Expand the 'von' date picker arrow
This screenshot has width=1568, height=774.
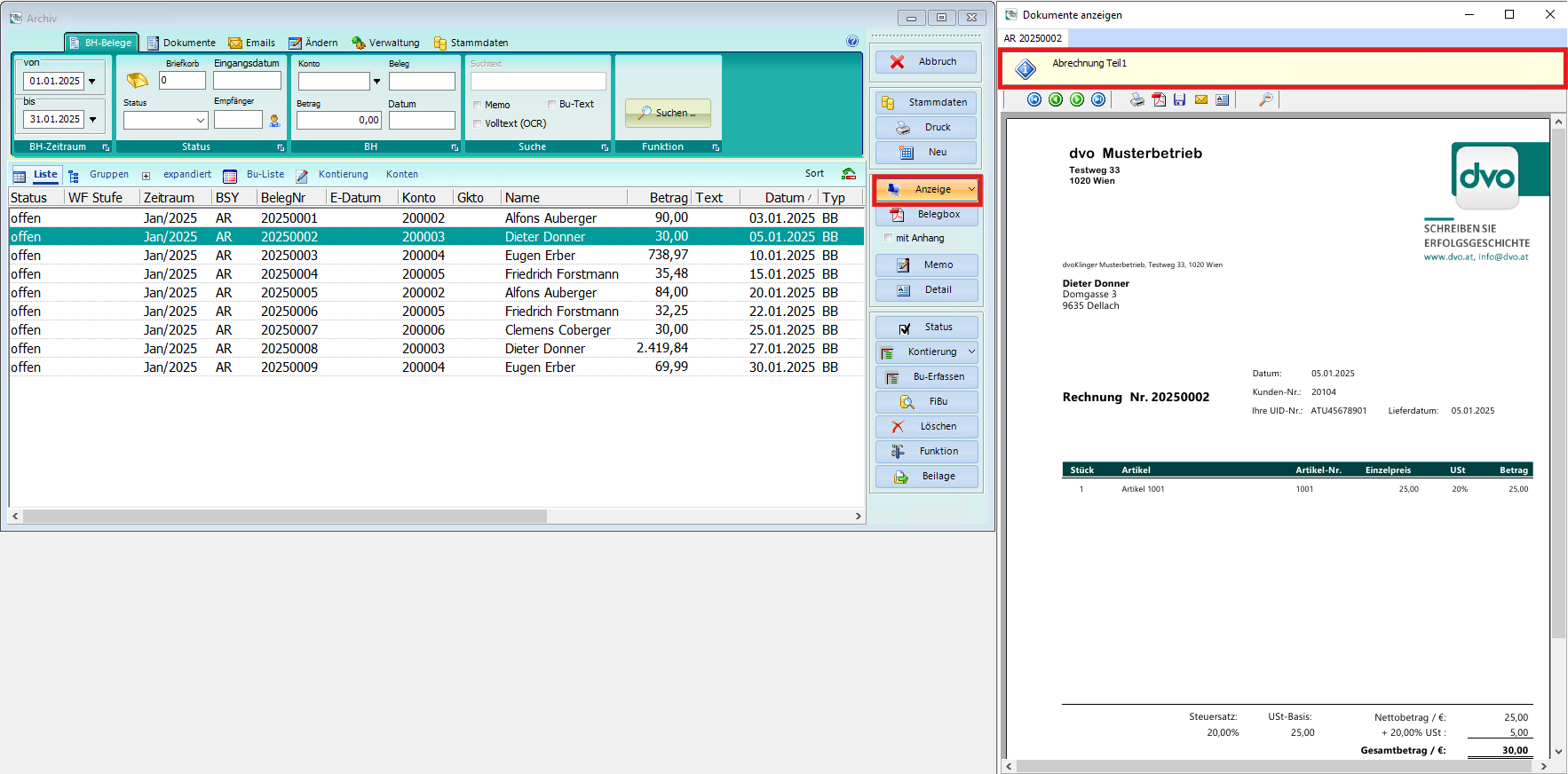pos(92,81)
